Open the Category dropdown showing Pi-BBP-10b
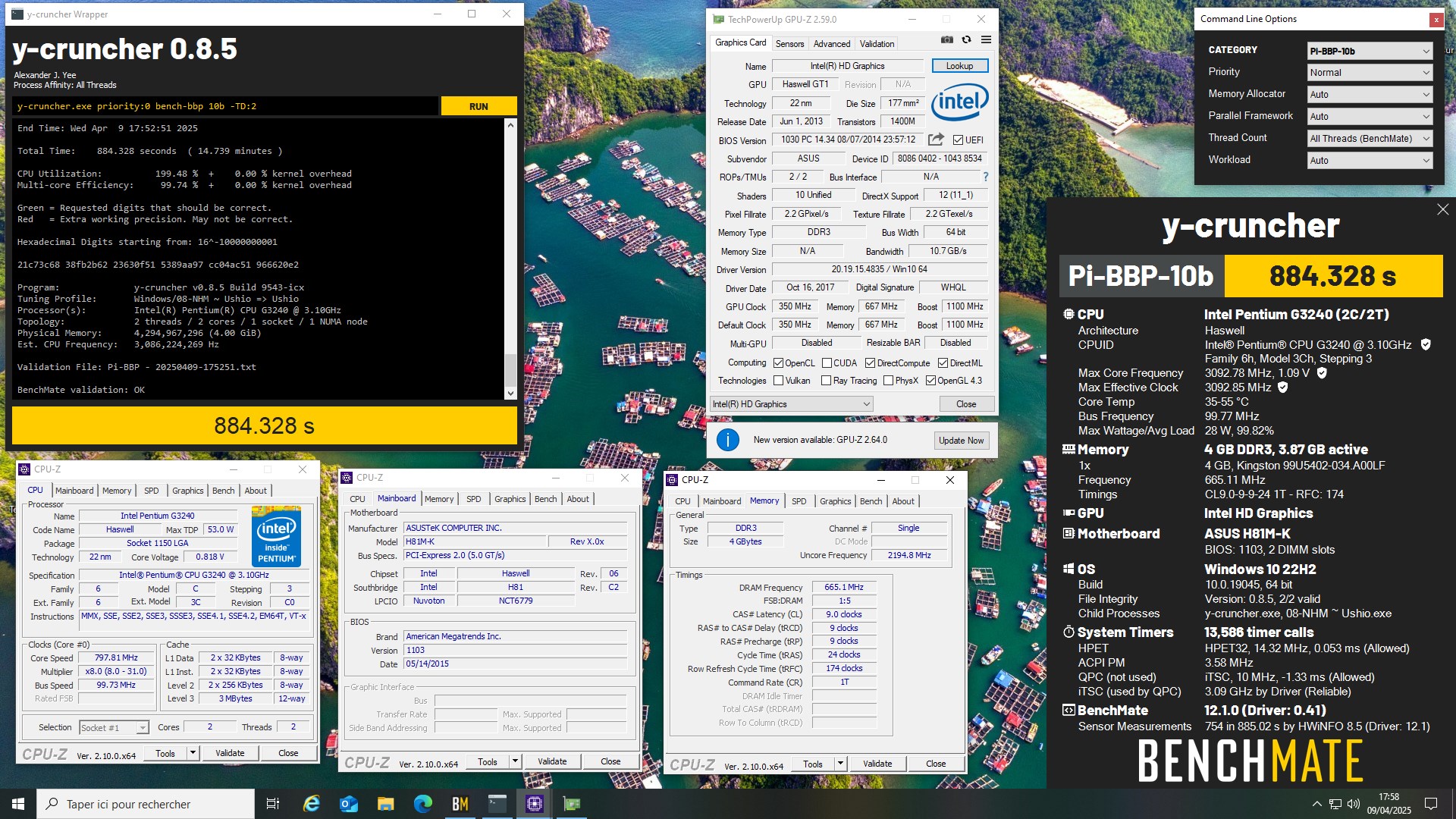Image resolution: width=1456 pixels, height=819 pixels. pyautogui.click(x=1370, y=51)
